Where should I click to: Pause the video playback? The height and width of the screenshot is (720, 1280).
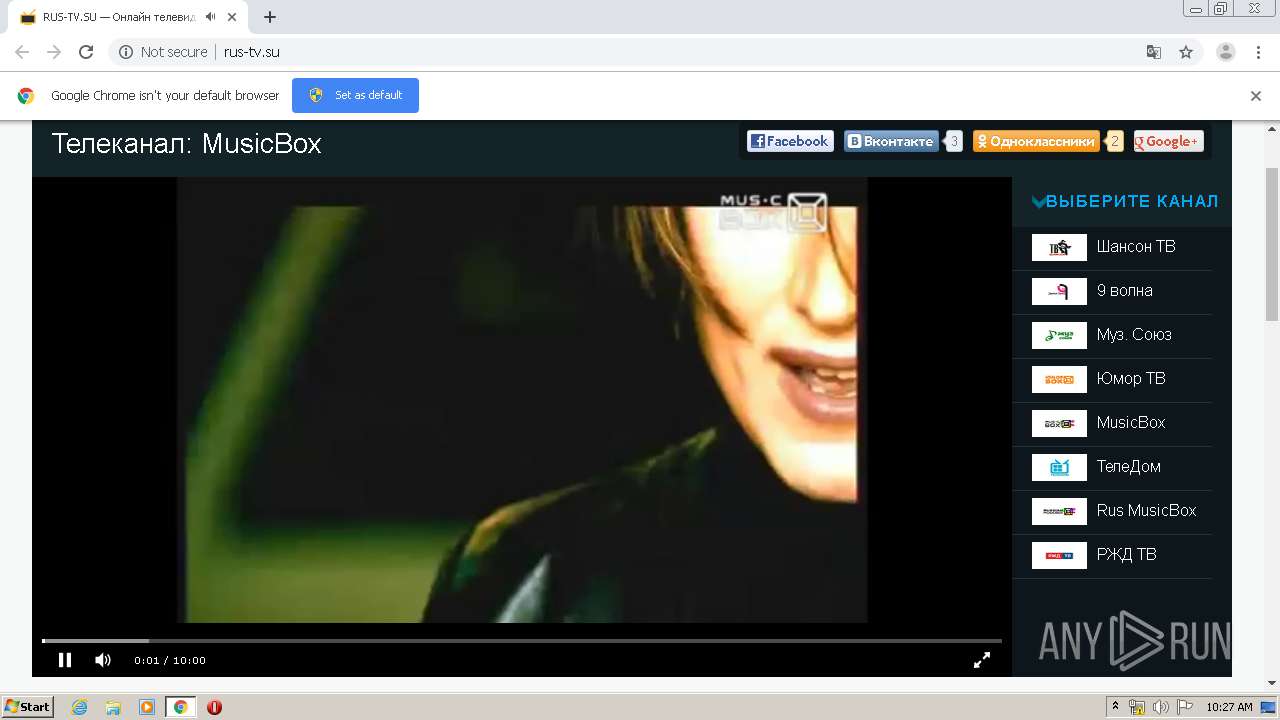click(x=65, y=660)
